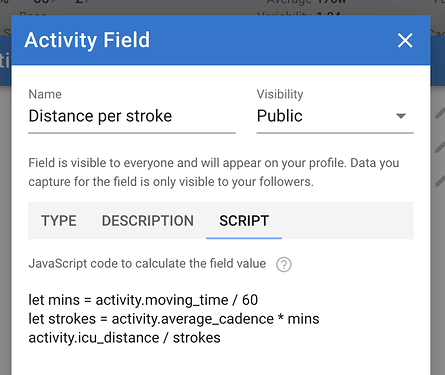This screenshot has width=445, height=375.
Task: Open the Public visibility combo box
Action: pos(335,116)
